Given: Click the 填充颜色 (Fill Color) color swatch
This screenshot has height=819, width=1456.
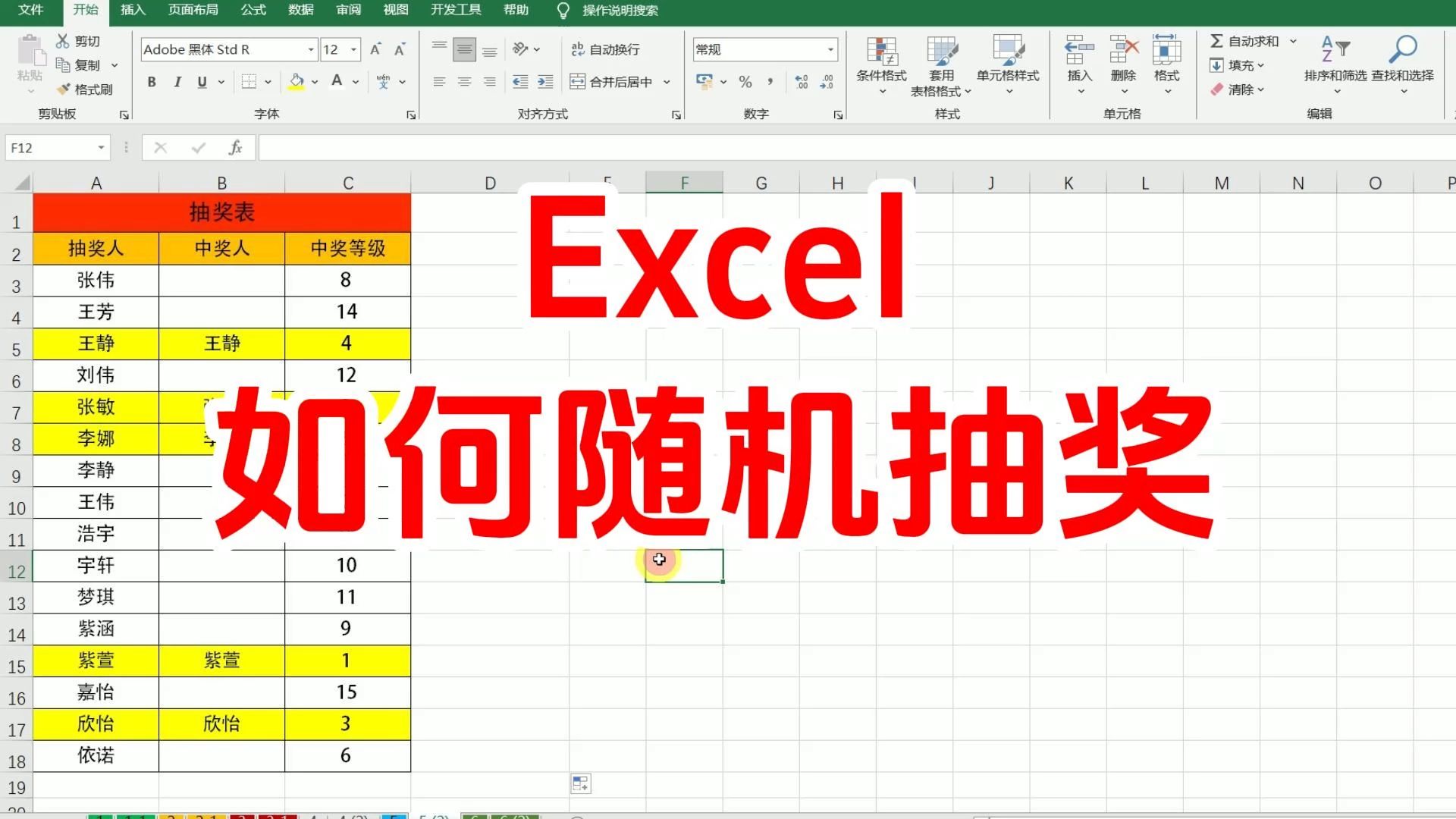Looking at the screenshot, I should coord(297,88).
